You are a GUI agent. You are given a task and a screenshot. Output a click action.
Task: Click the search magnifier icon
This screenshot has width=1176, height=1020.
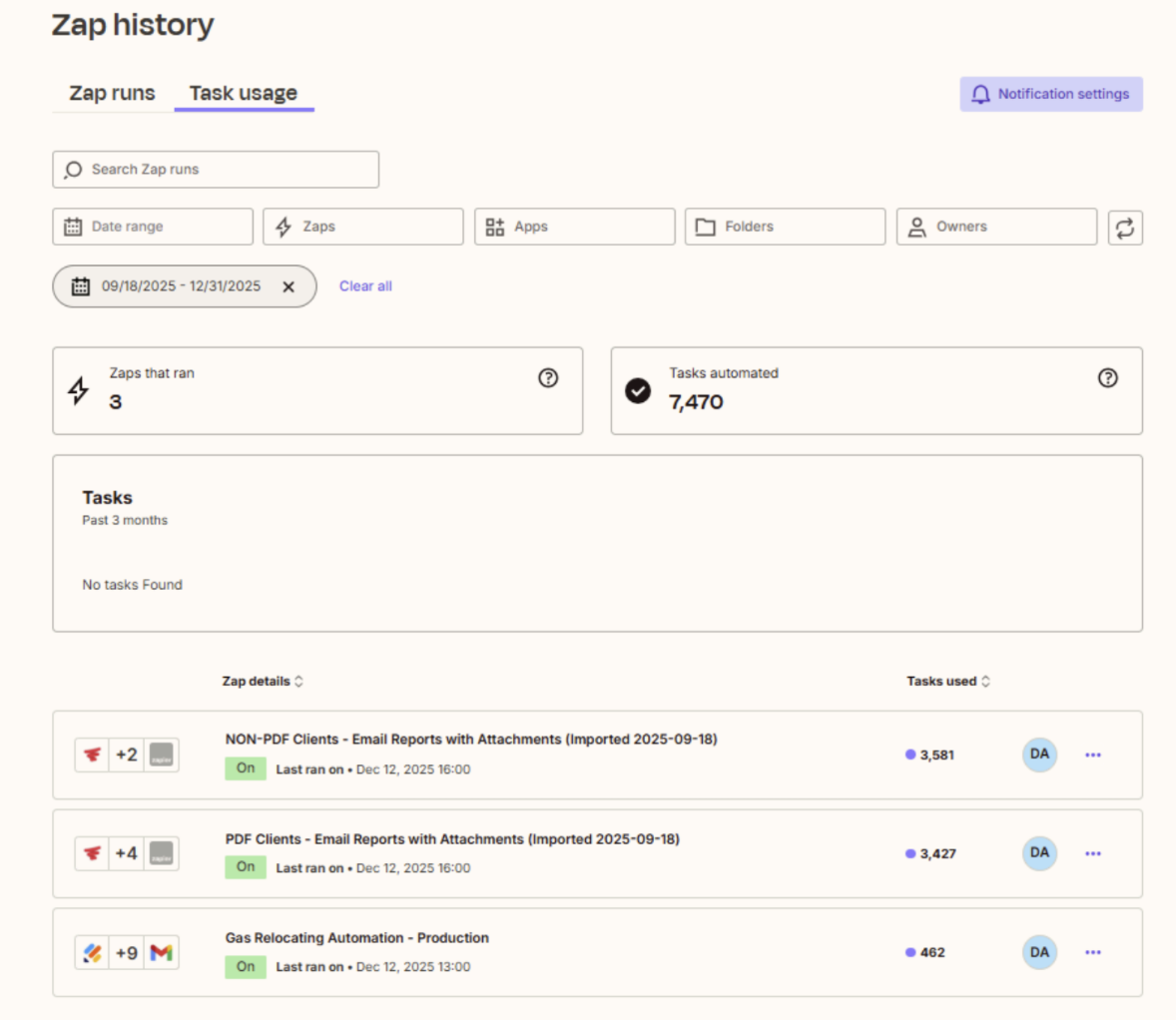click(73, 170)
